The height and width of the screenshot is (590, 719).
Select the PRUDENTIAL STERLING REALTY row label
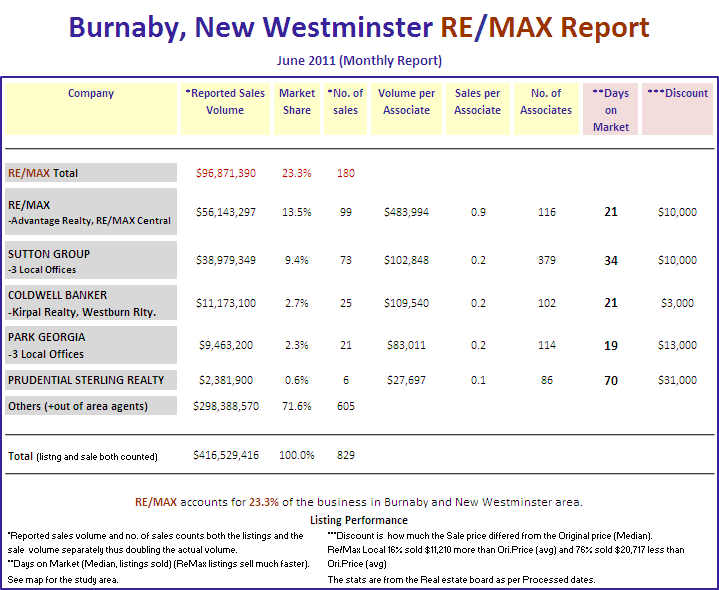91,380
